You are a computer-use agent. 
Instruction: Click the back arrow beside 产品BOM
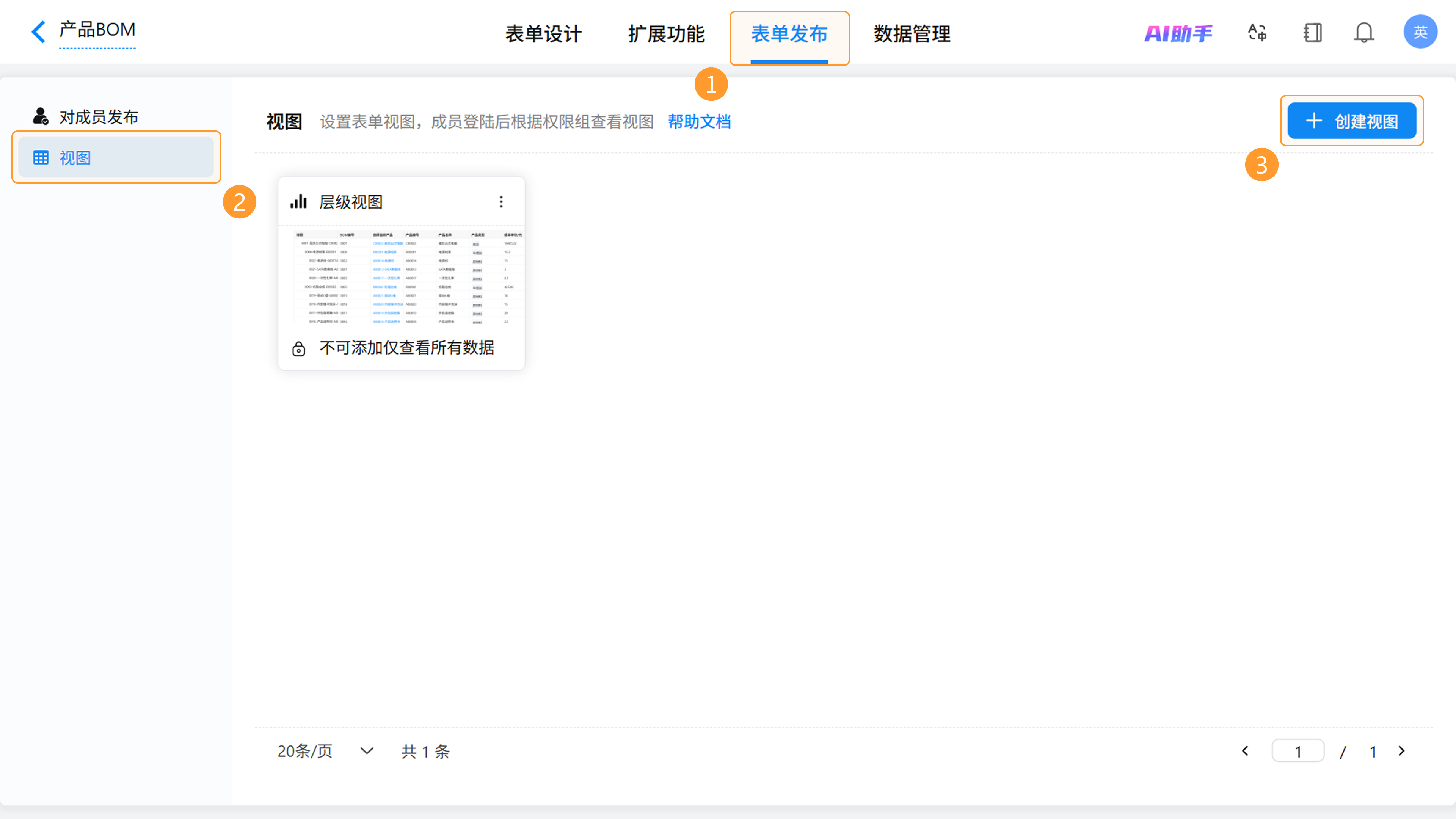coord(38,31)
